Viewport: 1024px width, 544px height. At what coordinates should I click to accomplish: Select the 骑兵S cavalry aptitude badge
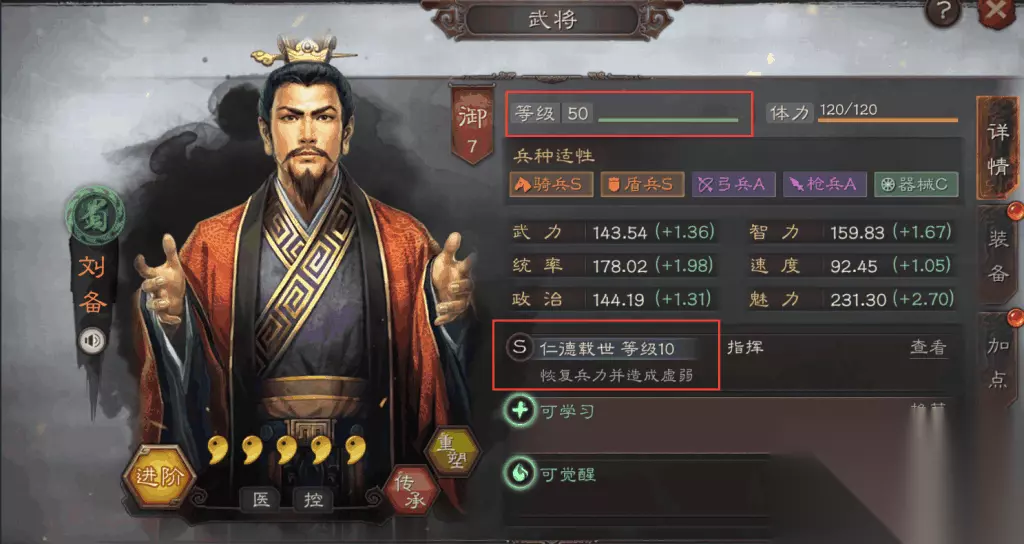(x=551, y=185)
